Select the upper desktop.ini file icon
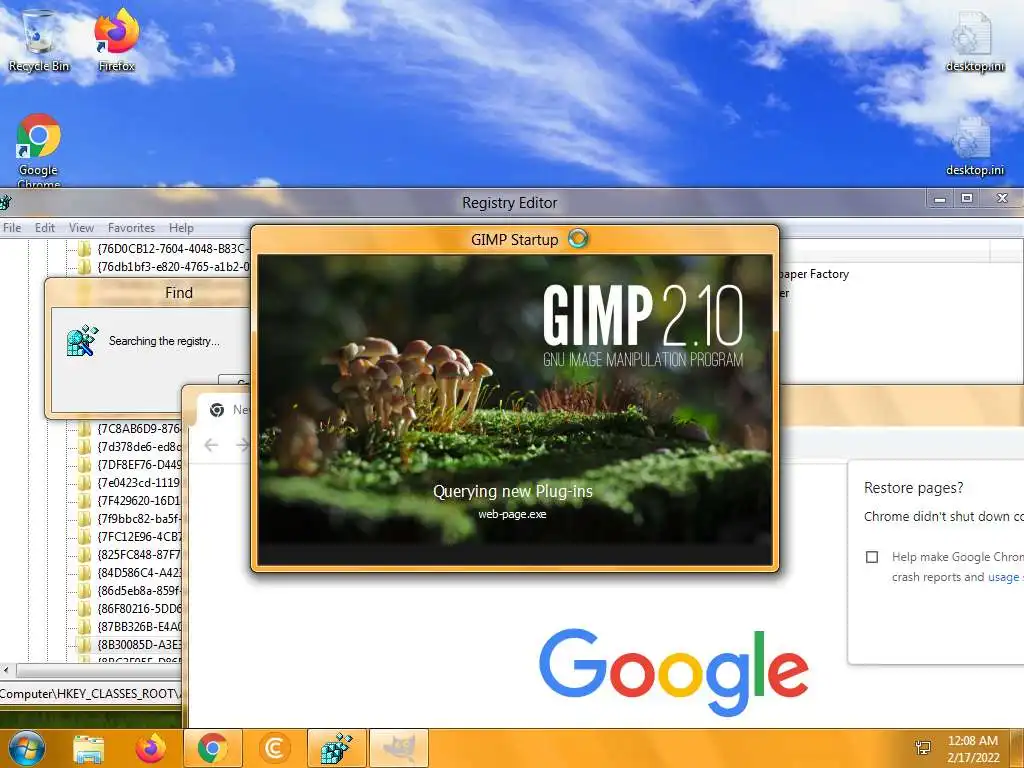Screen dimensions: 1024x768 974,40
